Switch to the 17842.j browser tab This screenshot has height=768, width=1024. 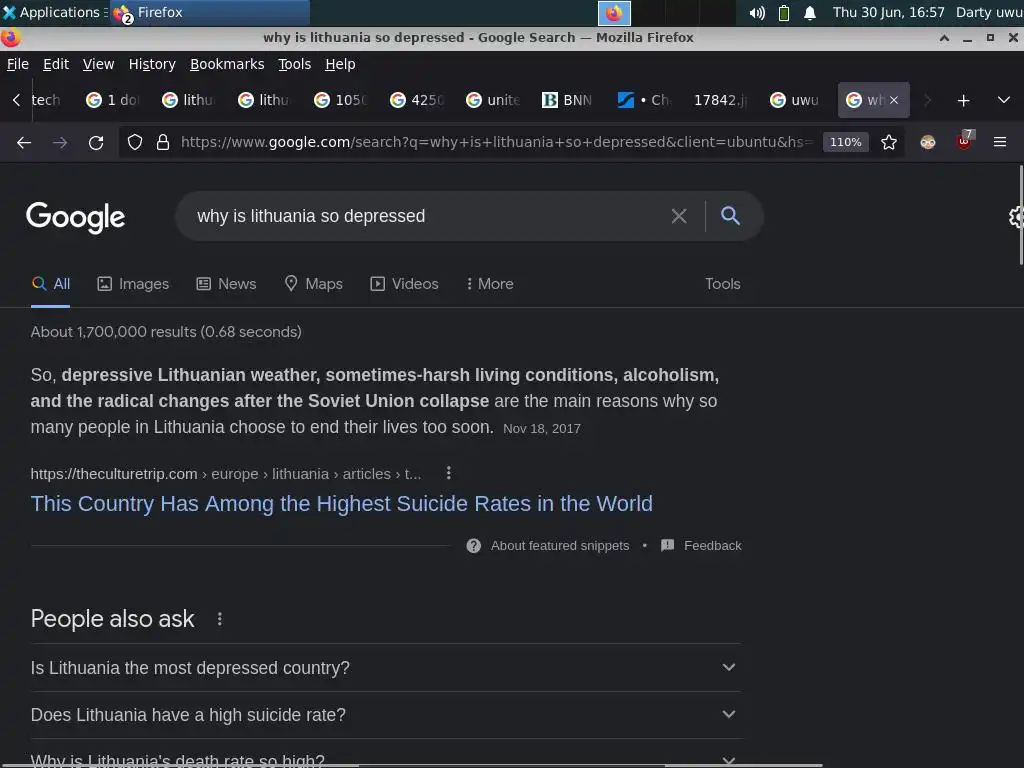(x=719, y=100)
